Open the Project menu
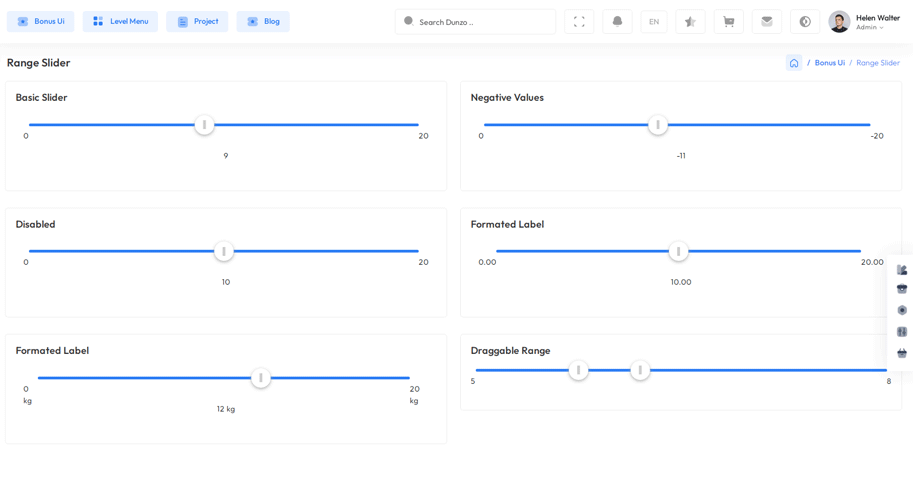The height and width of the screenshot is (492, 913). click(x=197, y=21)
